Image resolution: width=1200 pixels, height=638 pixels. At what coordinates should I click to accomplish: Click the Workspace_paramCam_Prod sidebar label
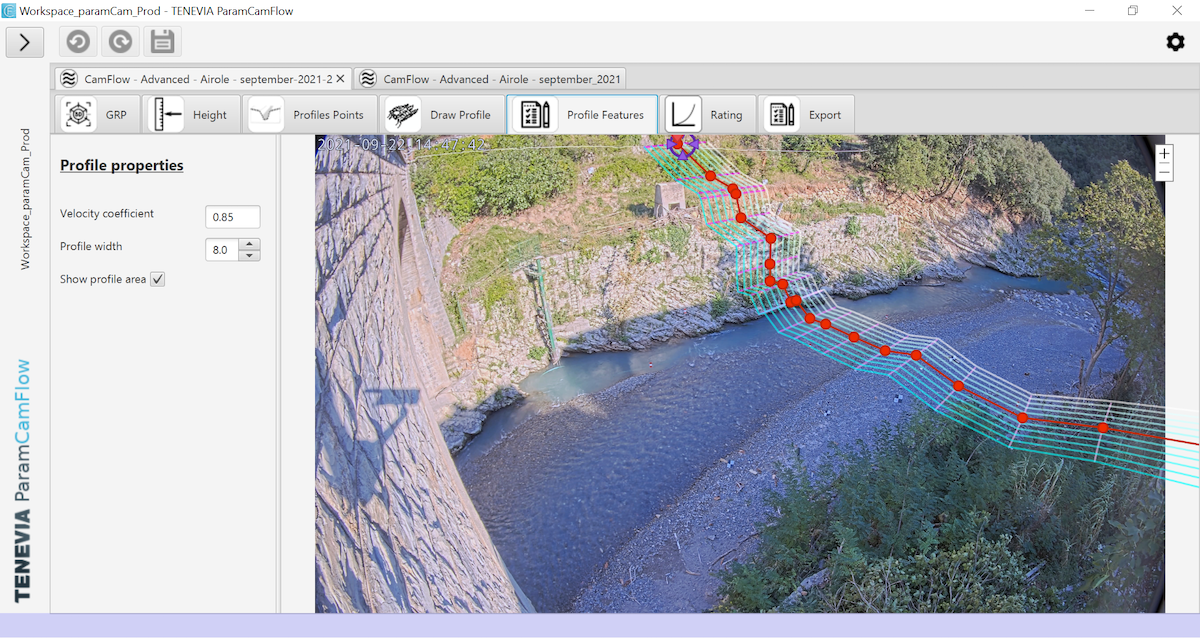pos(26,198)
